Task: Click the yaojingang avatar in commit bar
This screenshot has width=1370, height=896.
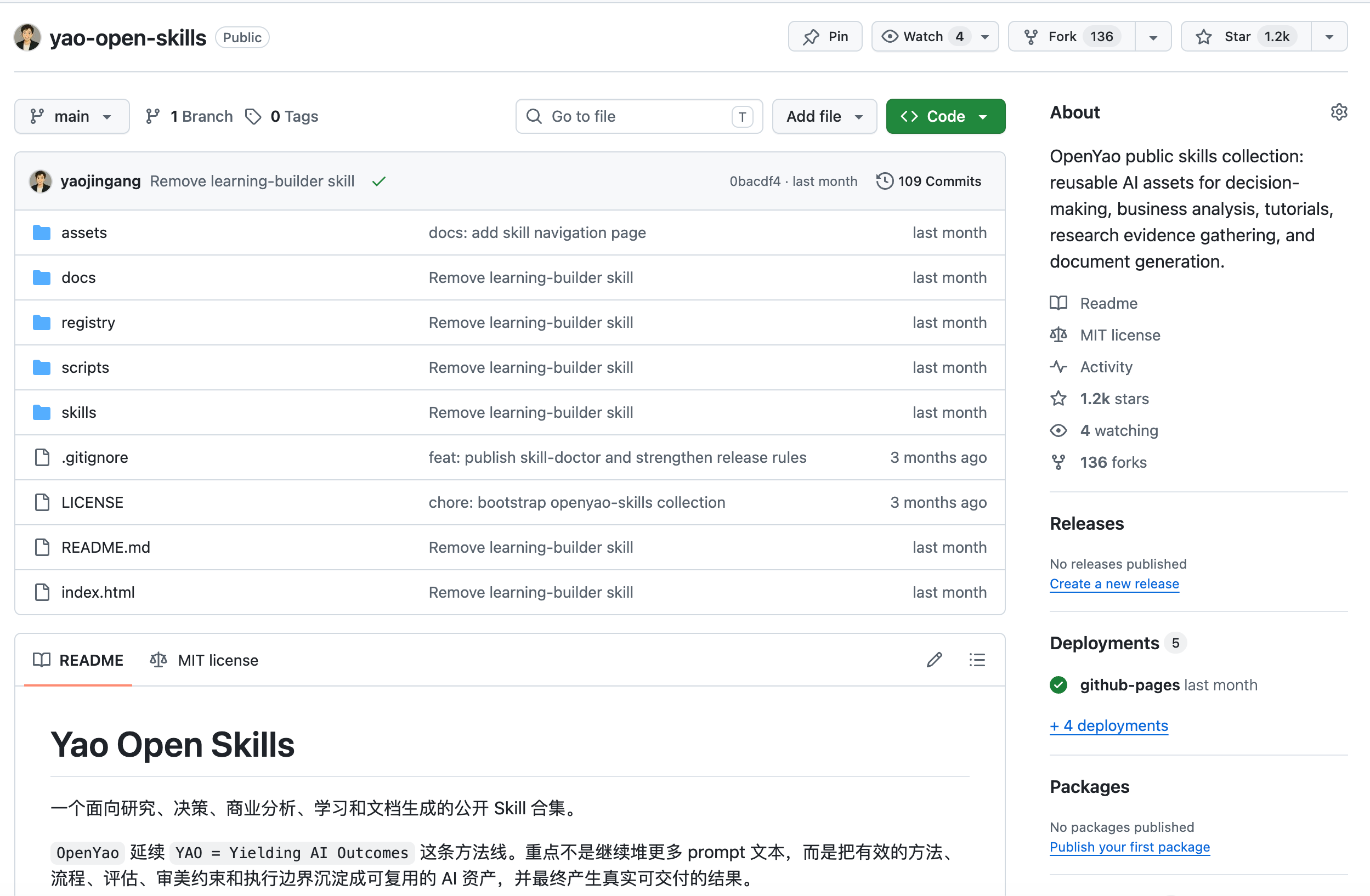Action: [x=40, y=182]
